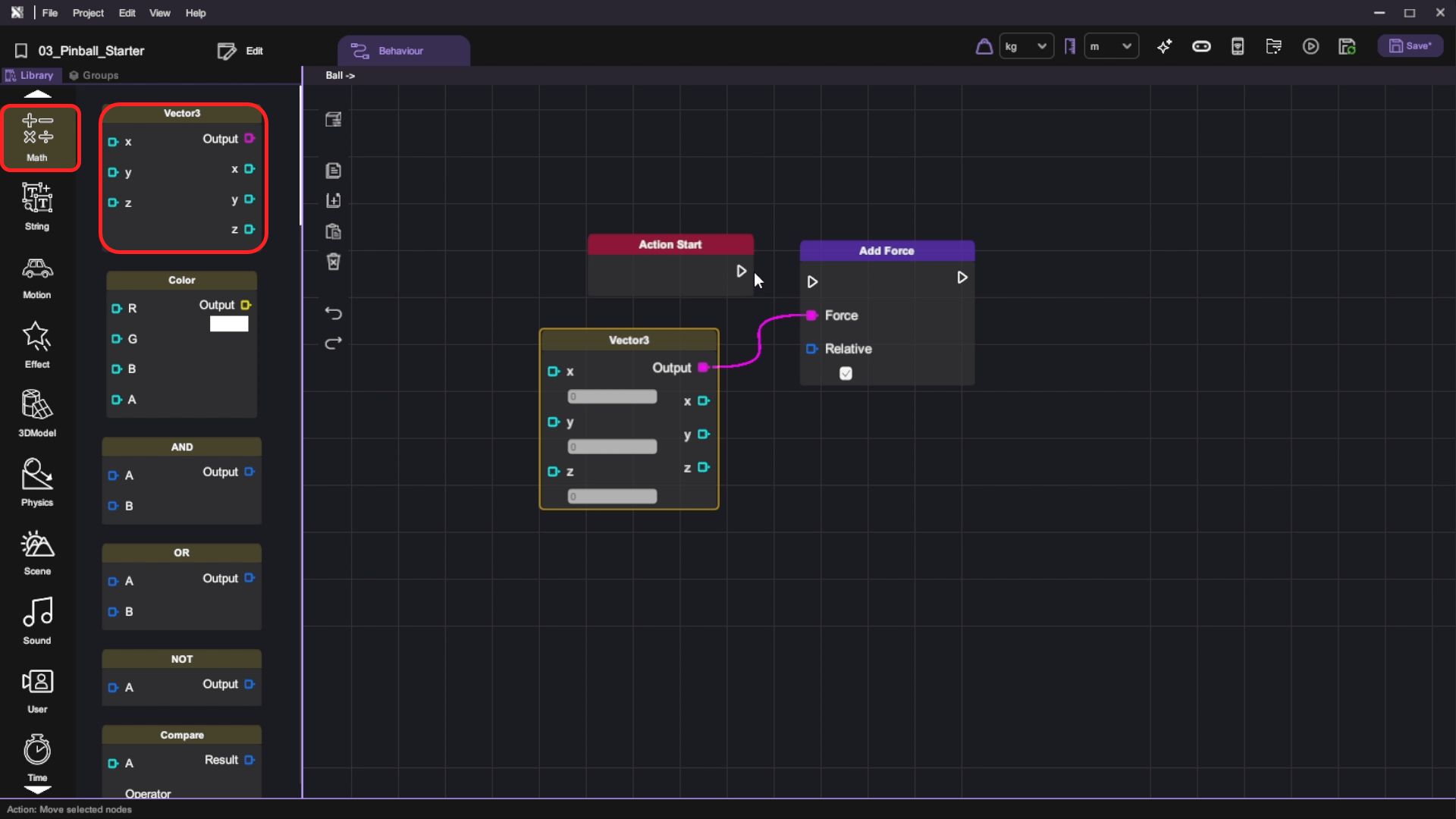This screenshot has width=1456, height=819.
Task: Toggle the Relative checkbox in Add Force
Action: (x=846, y=373)
